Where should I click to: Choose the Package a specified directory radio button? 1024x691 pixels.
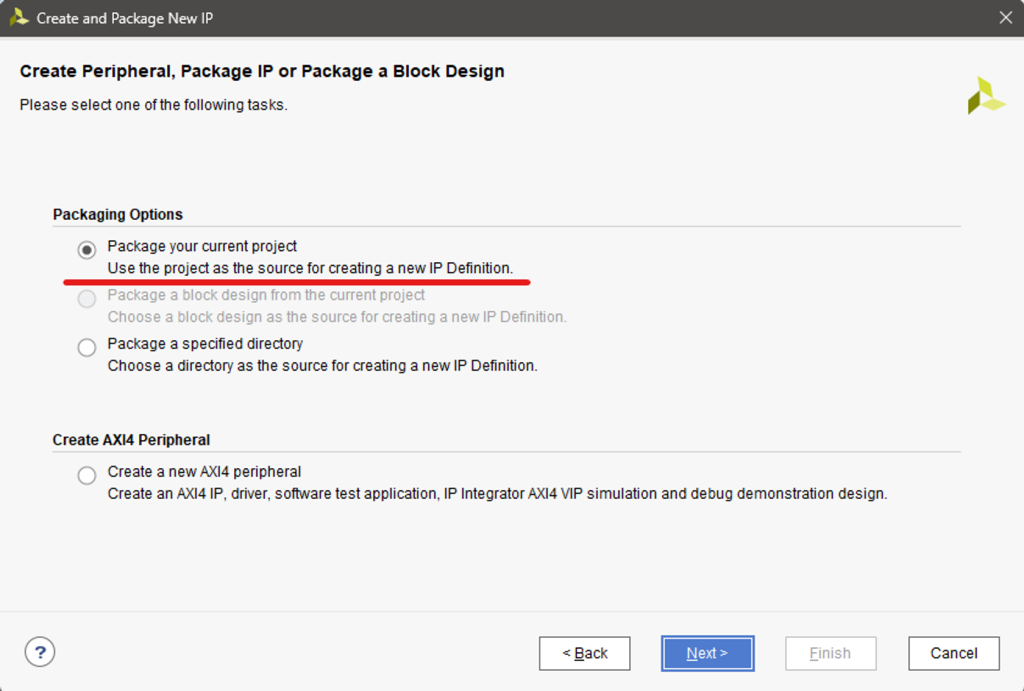87,347
